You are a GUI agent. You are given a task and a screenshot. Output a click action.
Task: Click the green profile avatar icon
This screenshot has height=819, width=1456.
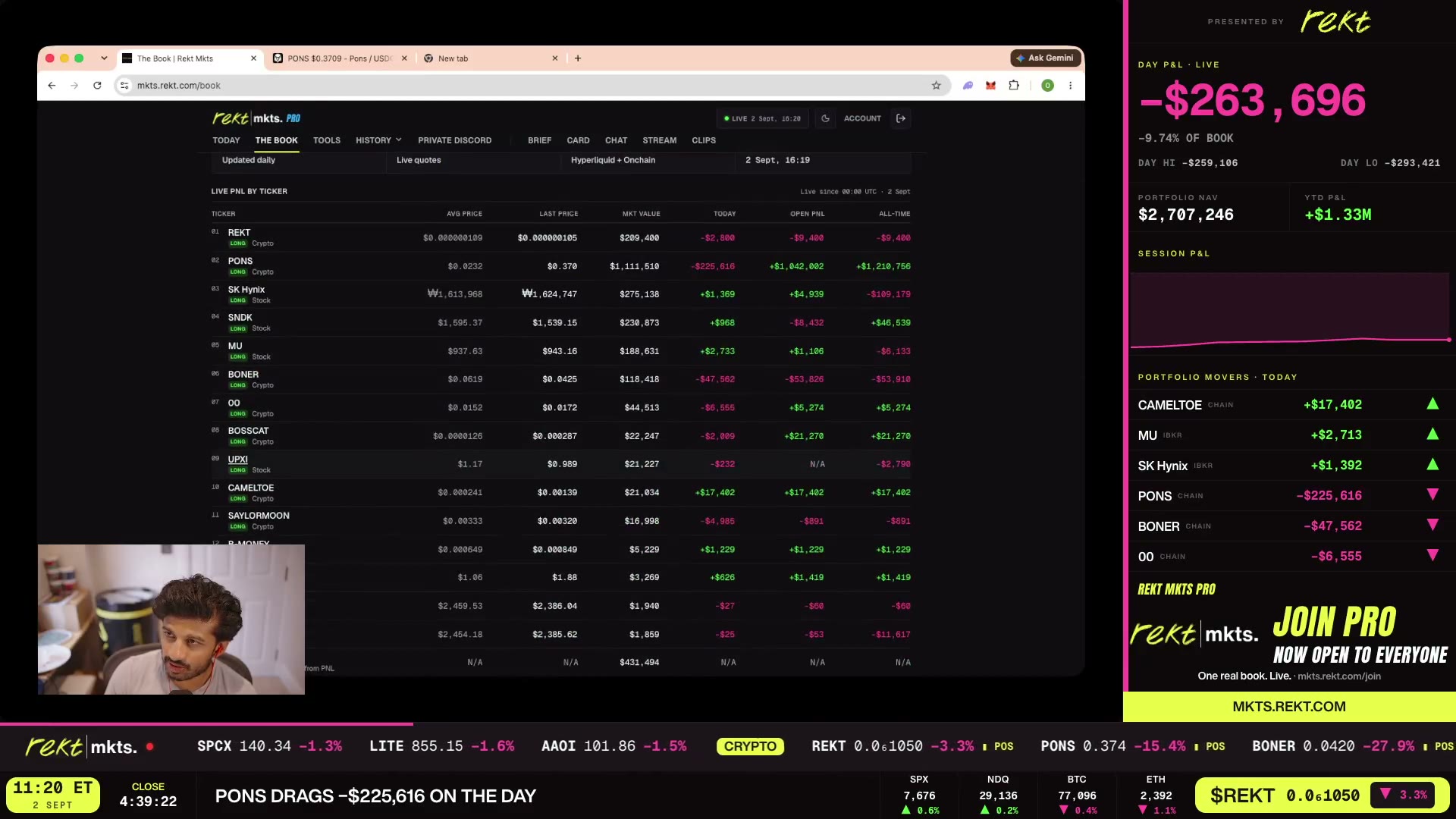coord(1047,86)
